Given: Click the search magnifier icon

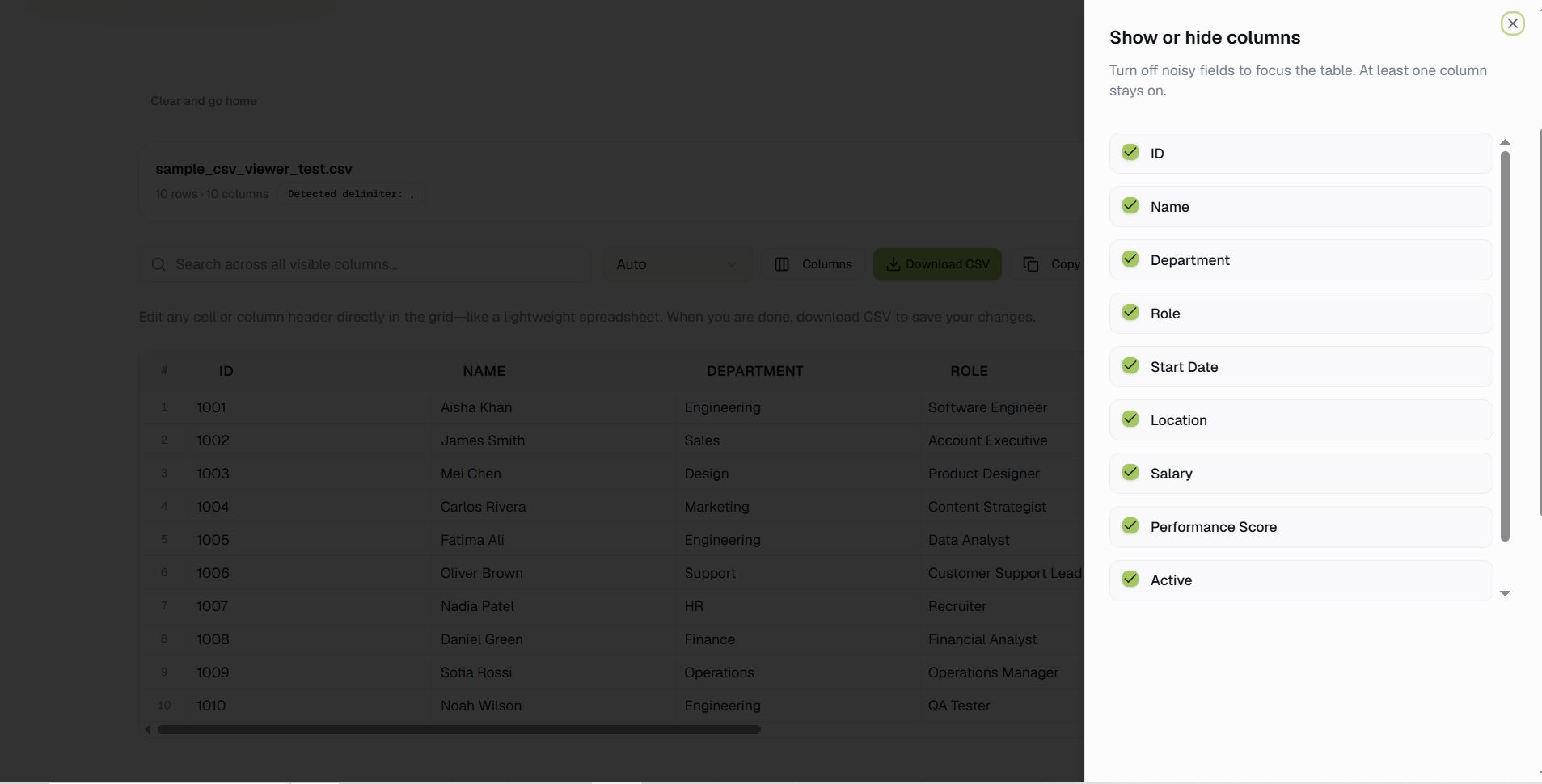Looking at the screenshot, I should click(x=158, y=264).
